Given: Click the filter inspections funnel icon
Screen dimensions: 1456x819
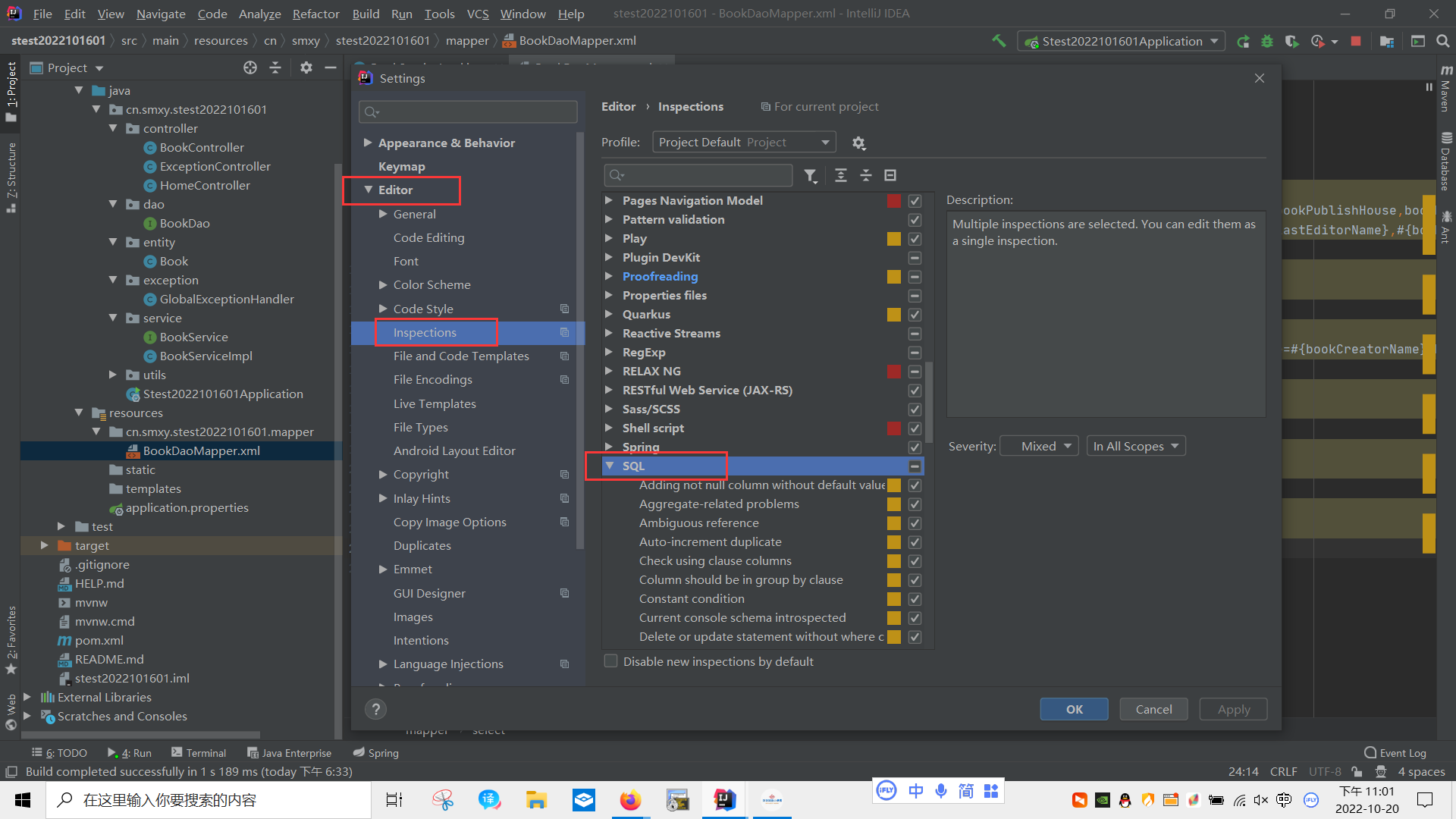Looking at the screenshot, I should click(x=810, y=176).
